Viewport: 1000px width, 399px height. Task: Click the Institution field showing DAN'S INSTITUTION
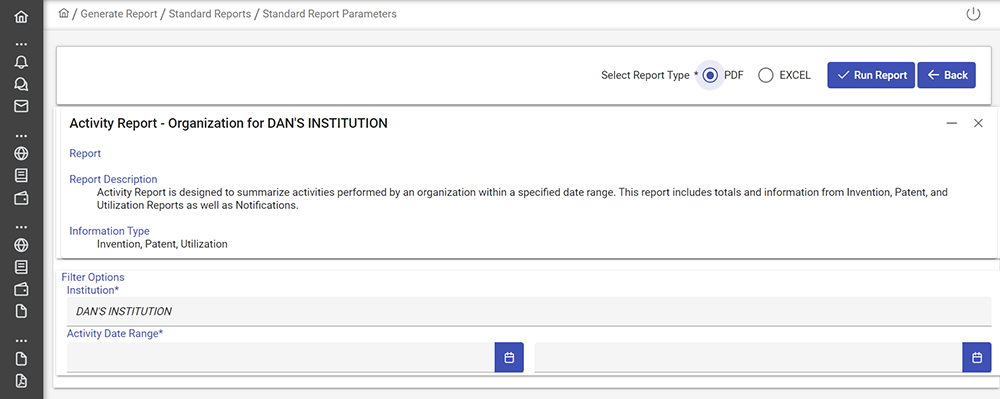[529, 312]
